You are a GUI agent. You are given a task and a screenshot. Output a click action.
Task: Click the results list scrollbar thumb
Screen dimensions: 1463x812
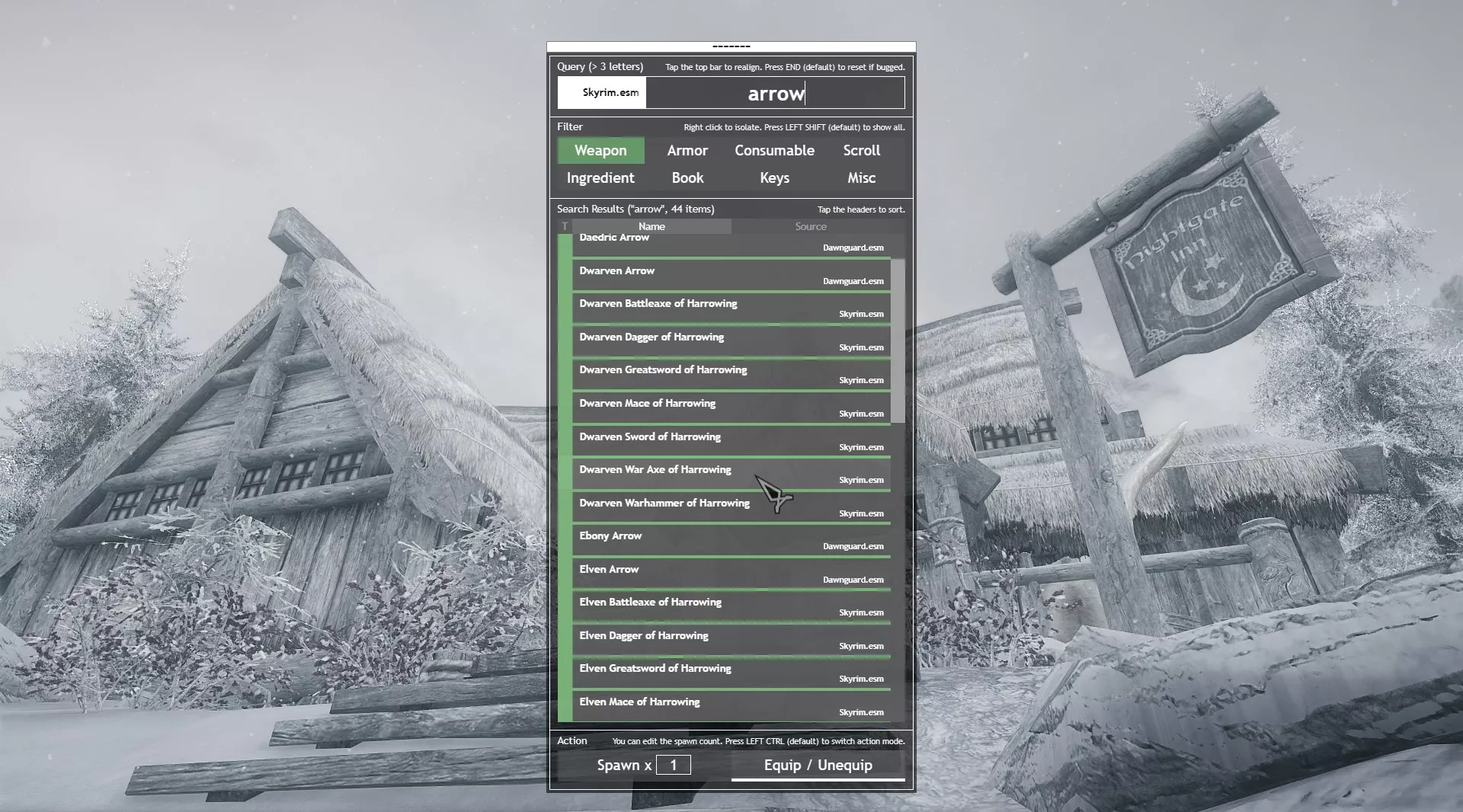[x=898, y=340]
